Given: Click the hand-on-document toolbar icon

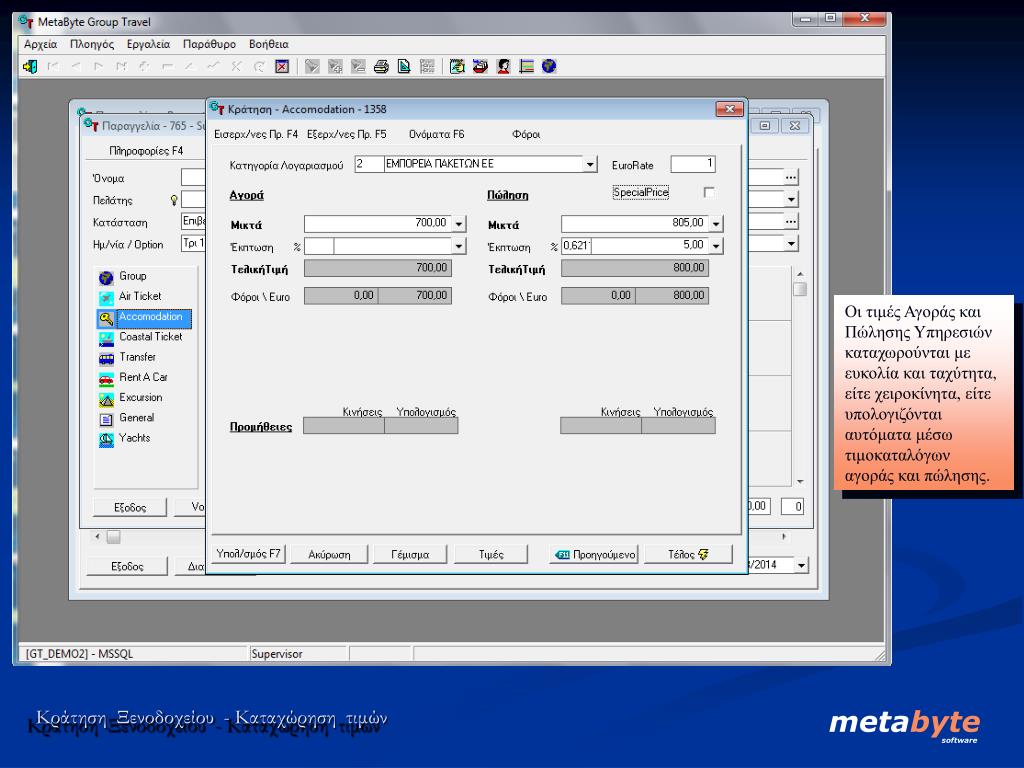Looking at the screenshot, I should (x=457, y=66).
